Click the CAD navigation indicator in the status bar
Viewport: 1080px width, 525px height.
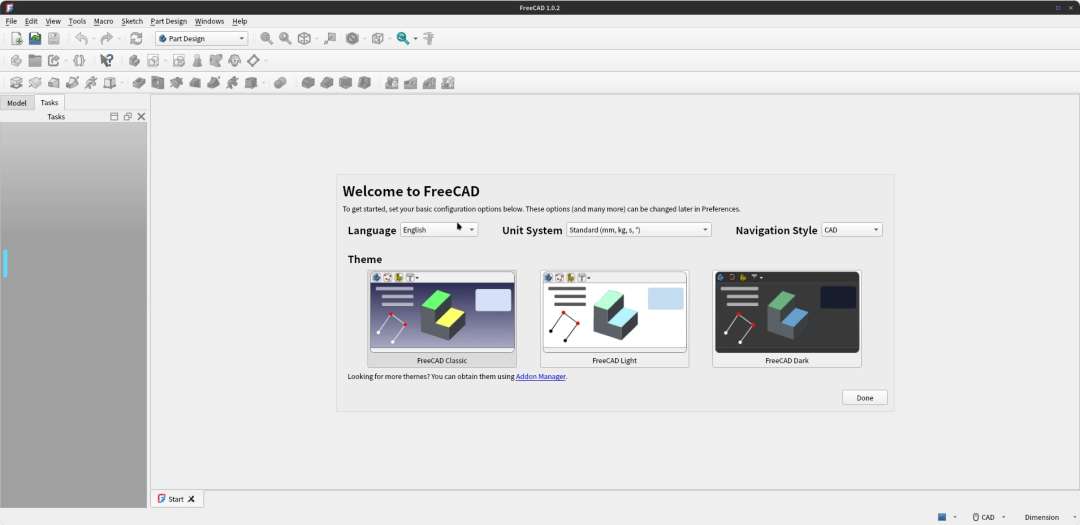click(987, 517)
